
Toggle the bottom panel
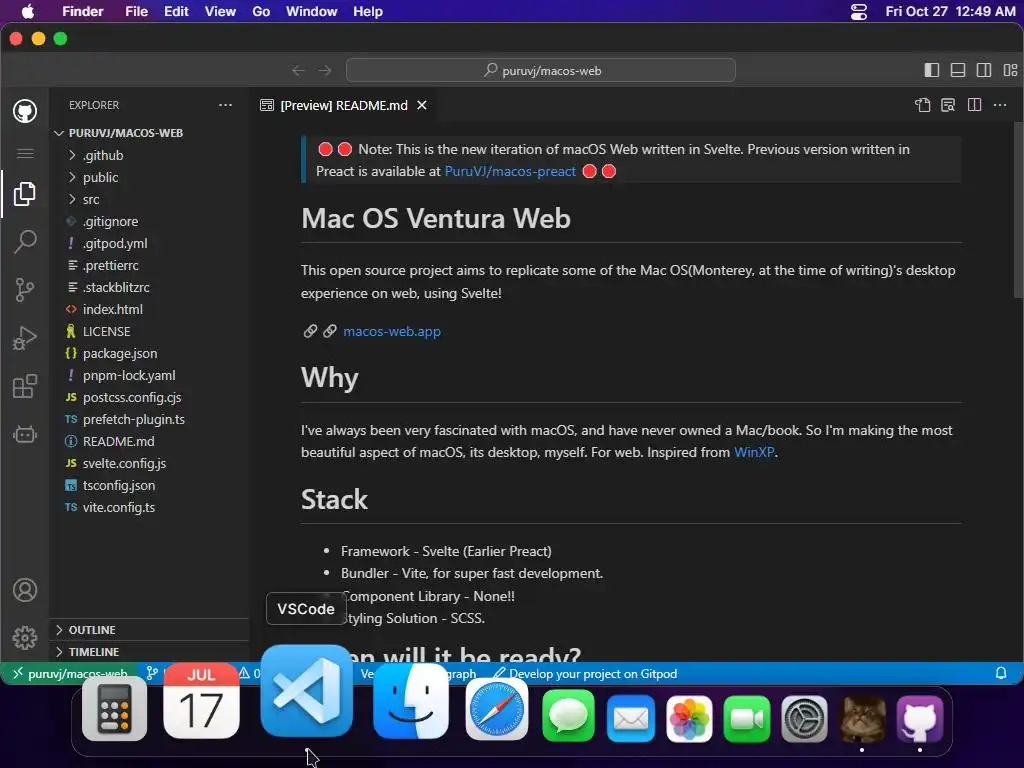[958, 71]
